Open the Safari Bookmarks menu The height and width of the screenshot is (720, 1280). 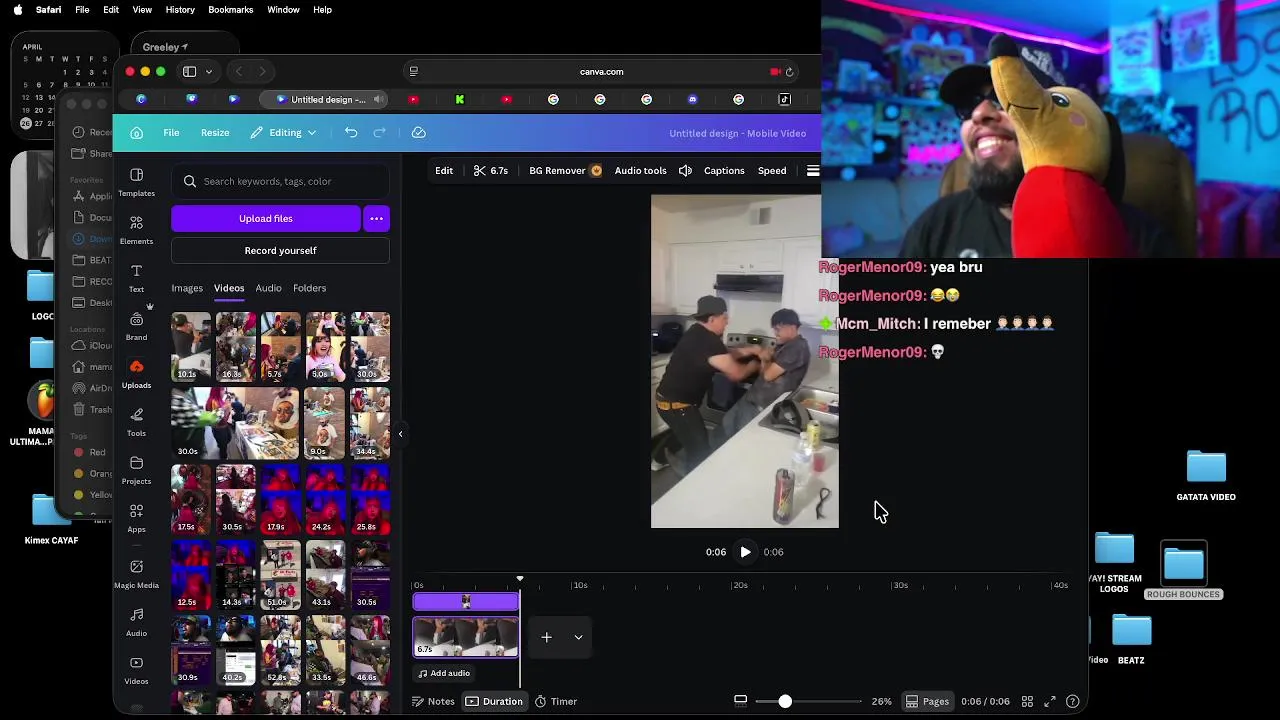(x=230, y=10)
